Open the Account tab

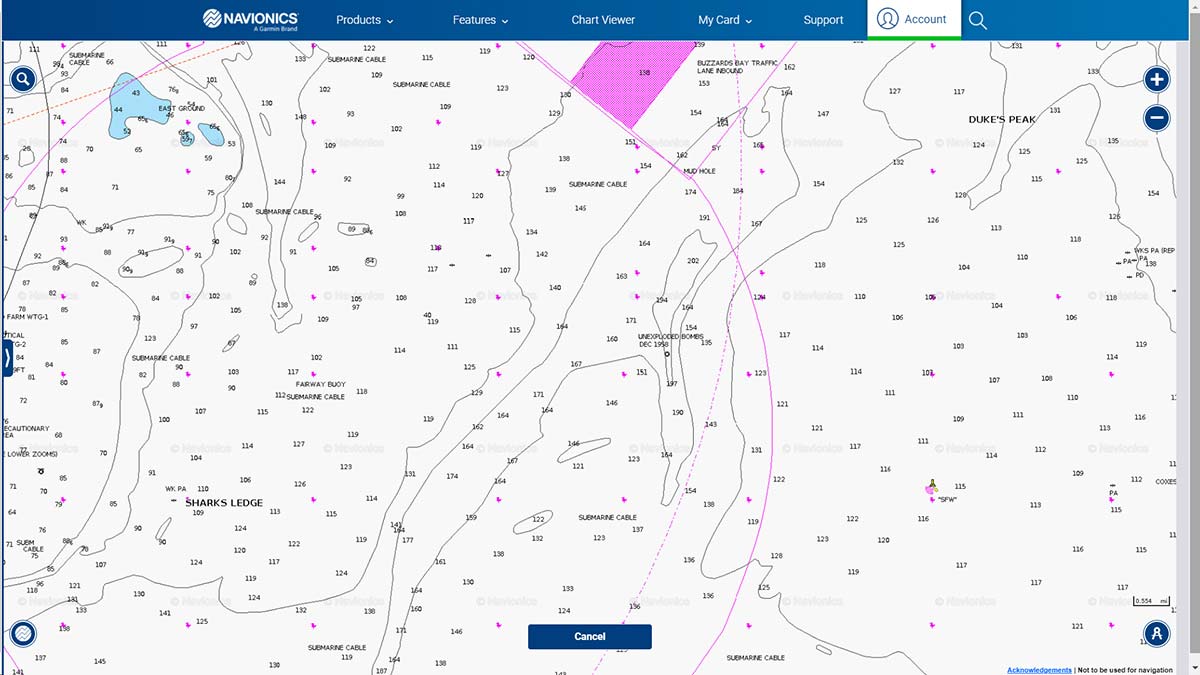(914, 19)
